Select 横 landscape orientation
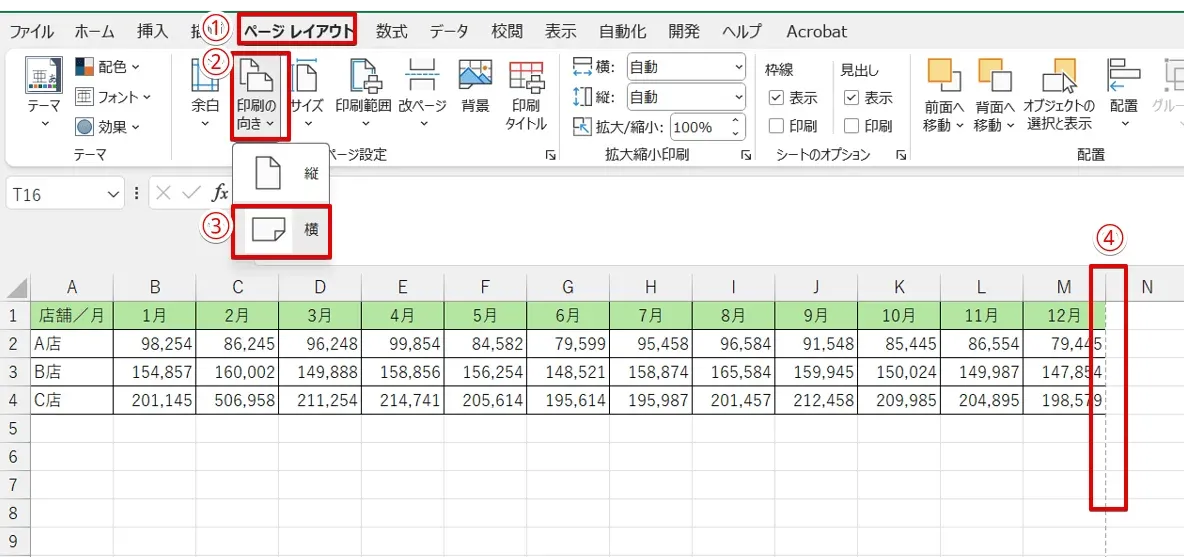1184x557 pixels. pyautogui.click(x=282, y=230)
